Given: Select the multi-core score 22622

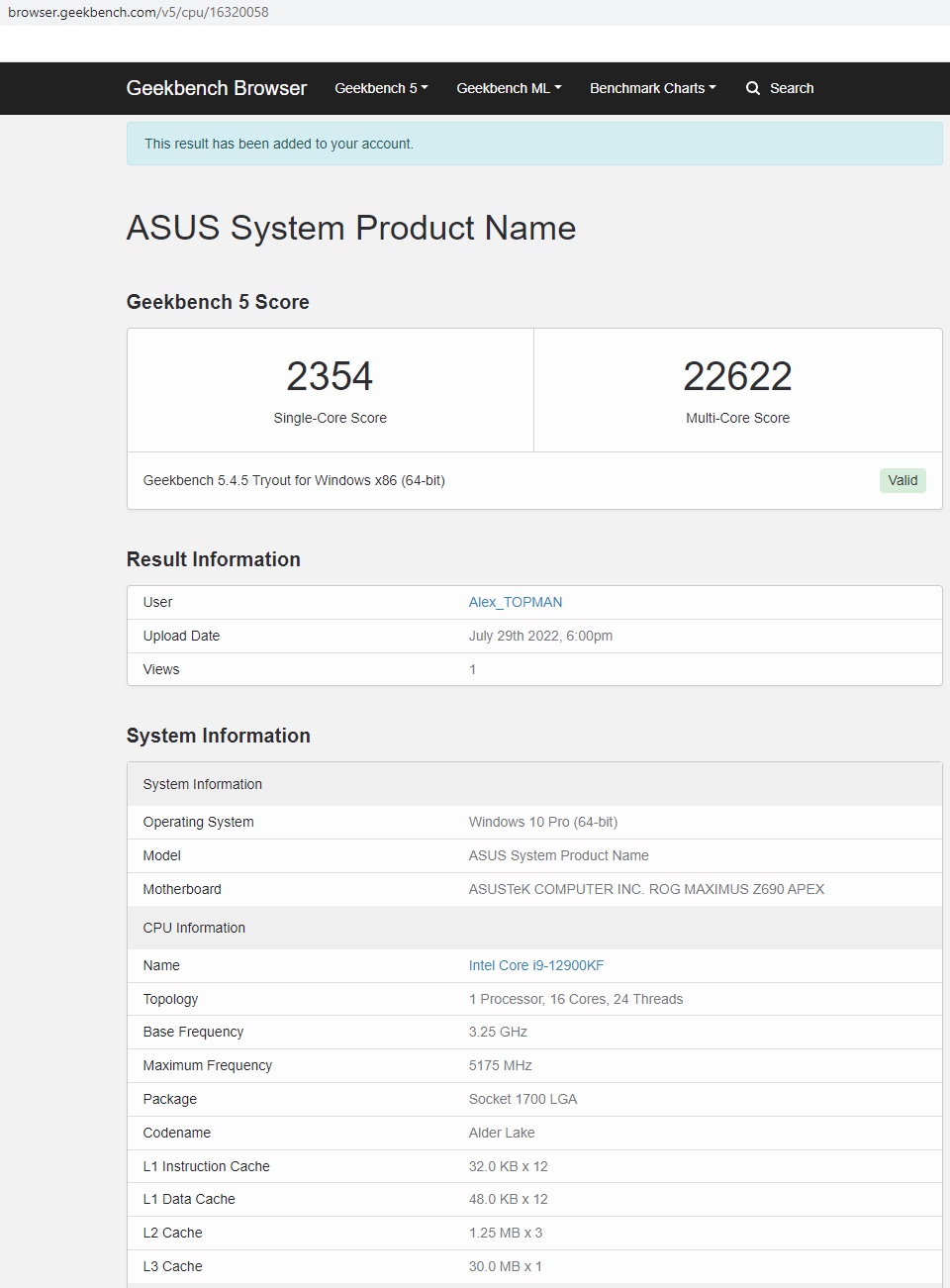Looking at the screenshot, I should pyautogui.click(x=737, y=376).
